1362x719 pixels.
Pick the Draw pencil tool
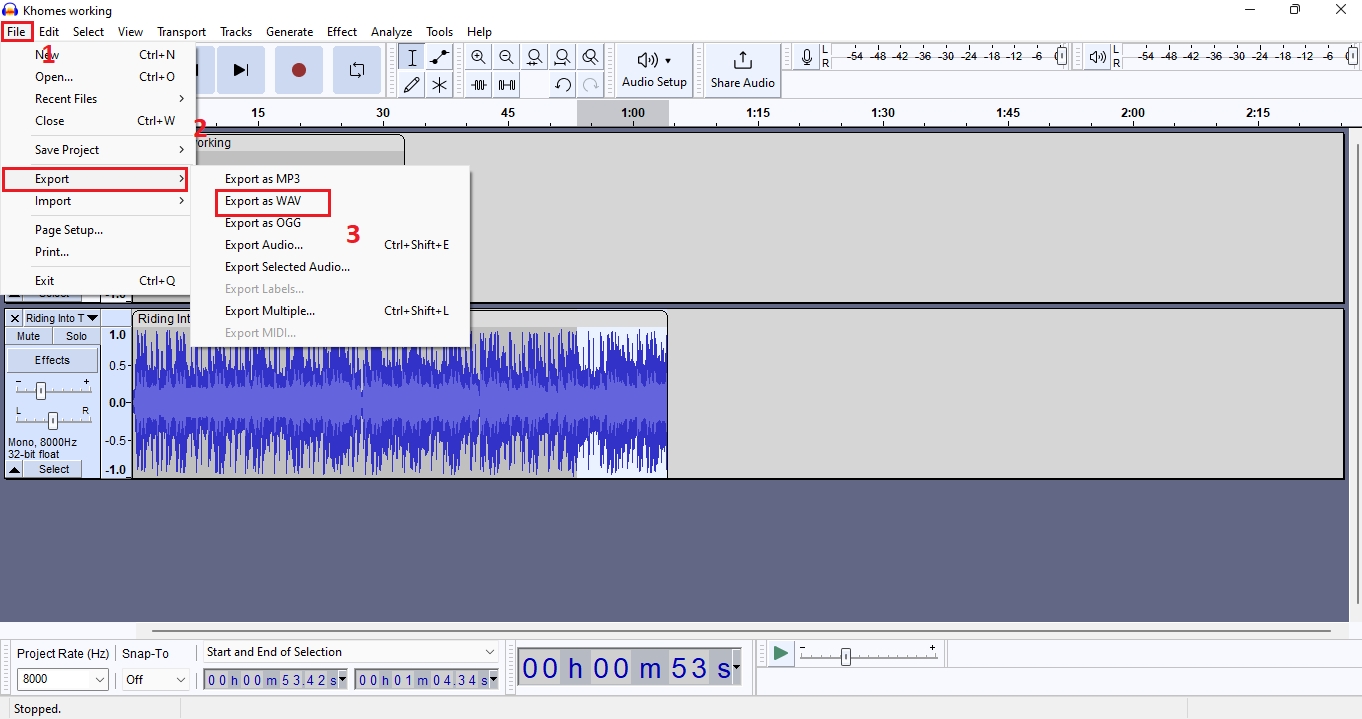click(x=411, y=85)
